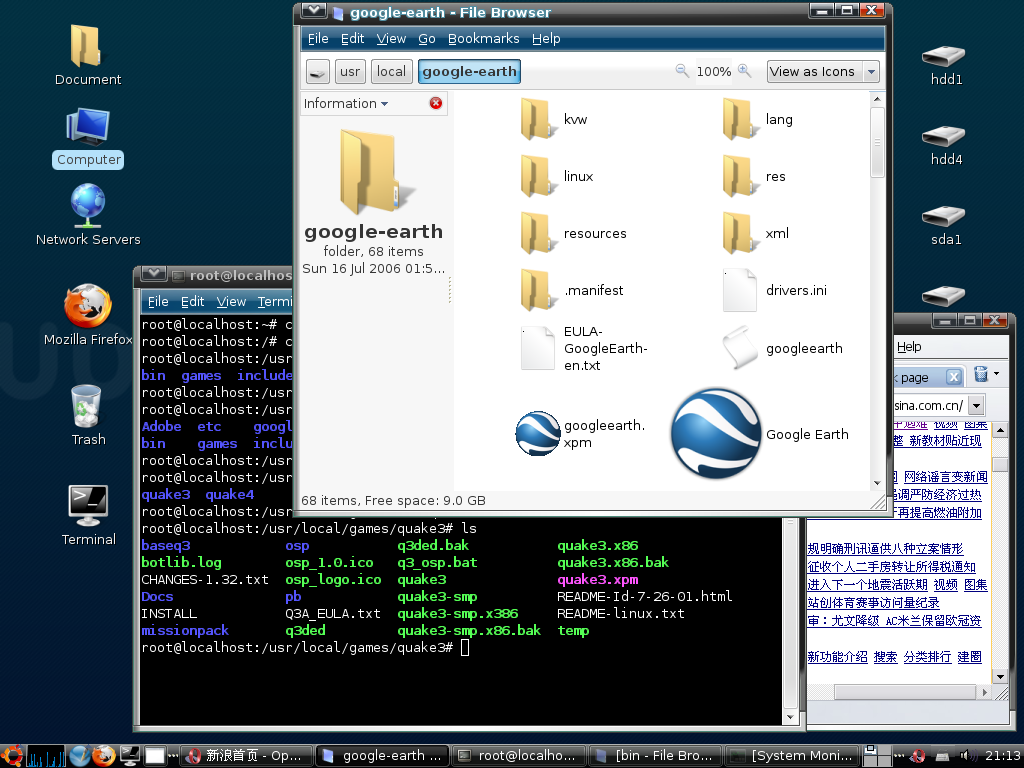Open the File Browser window menu button
The image size is (1024, 768).
click(x=314, y=11)
